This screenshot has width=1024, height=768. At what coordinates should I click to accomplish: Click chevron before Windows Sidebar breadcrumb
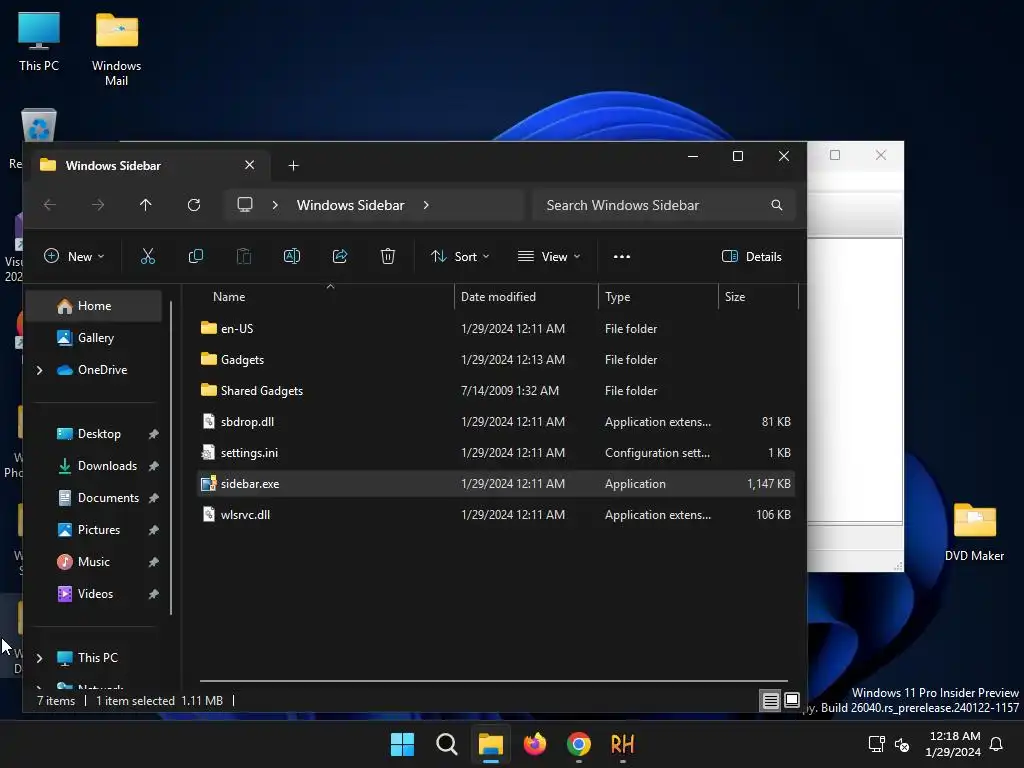pos(275,205)
